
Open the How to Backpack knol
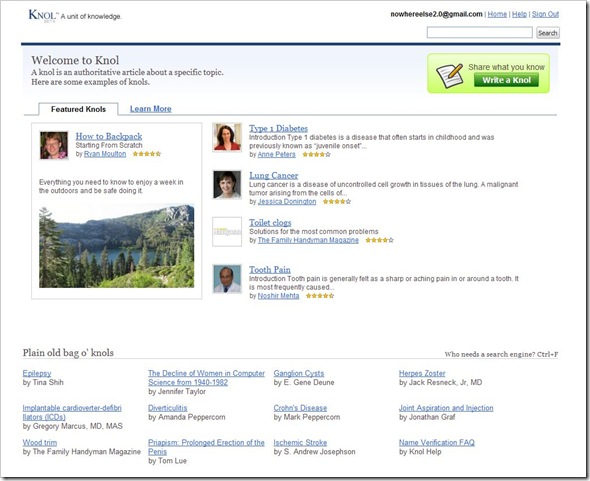pyautogui.click(x=109, y=136)
